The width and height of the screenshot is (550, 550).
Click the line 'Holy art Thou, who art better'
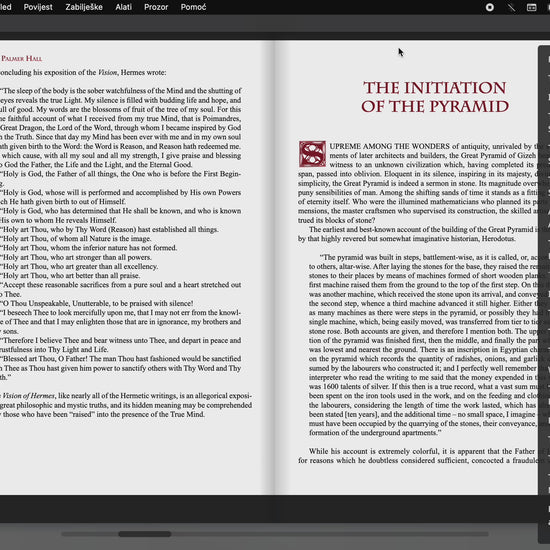71,276
